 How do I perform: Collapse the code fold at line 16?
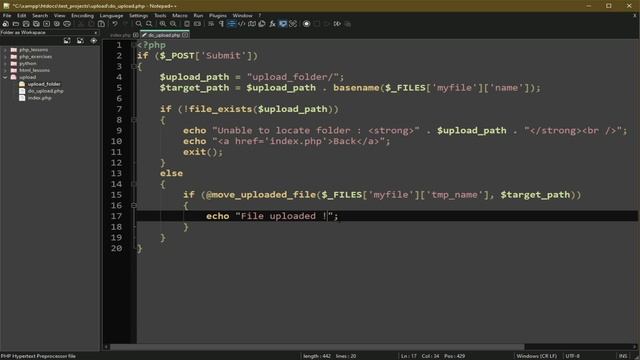[133, 205]
